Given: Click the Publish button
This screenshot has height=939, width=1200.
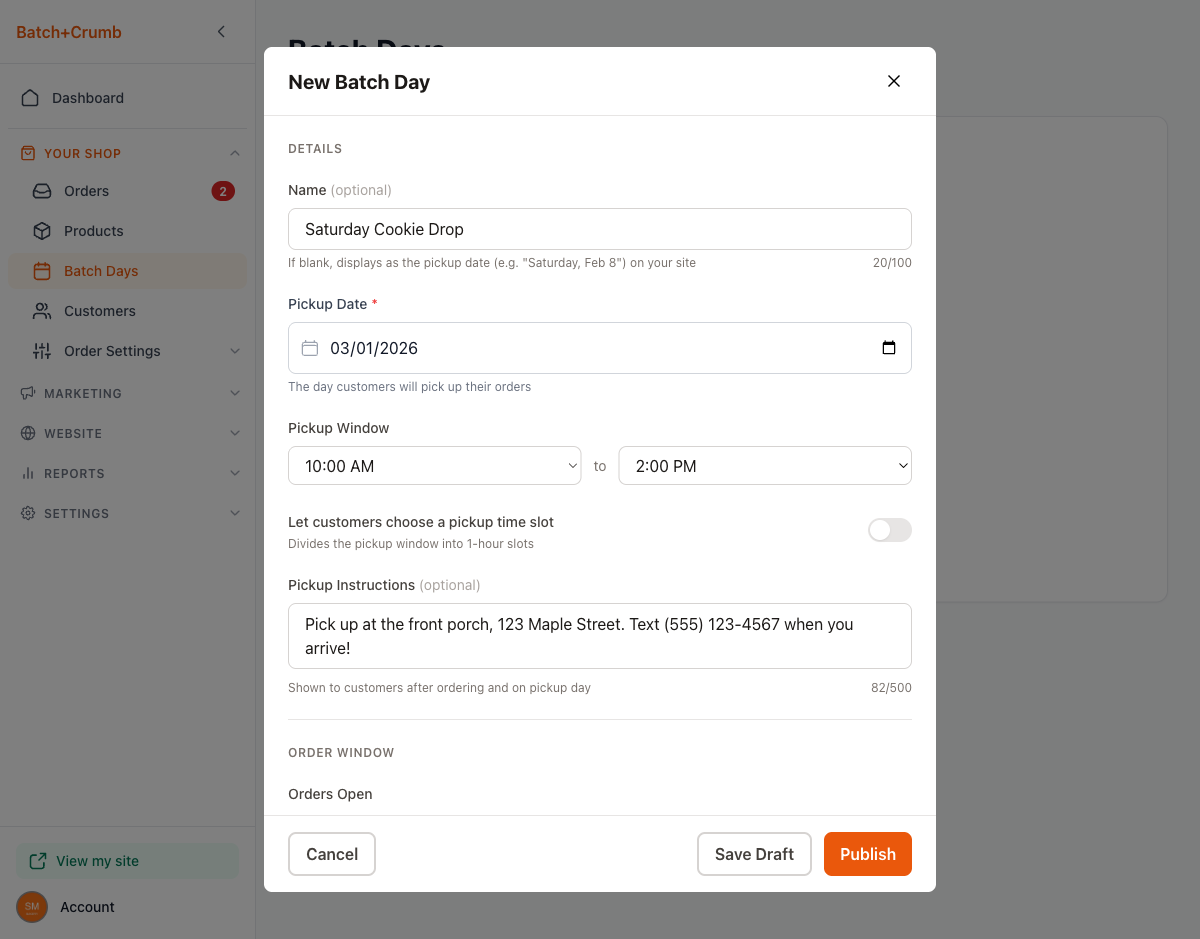Looking at the screenshot, I should [x=867, y=854].
